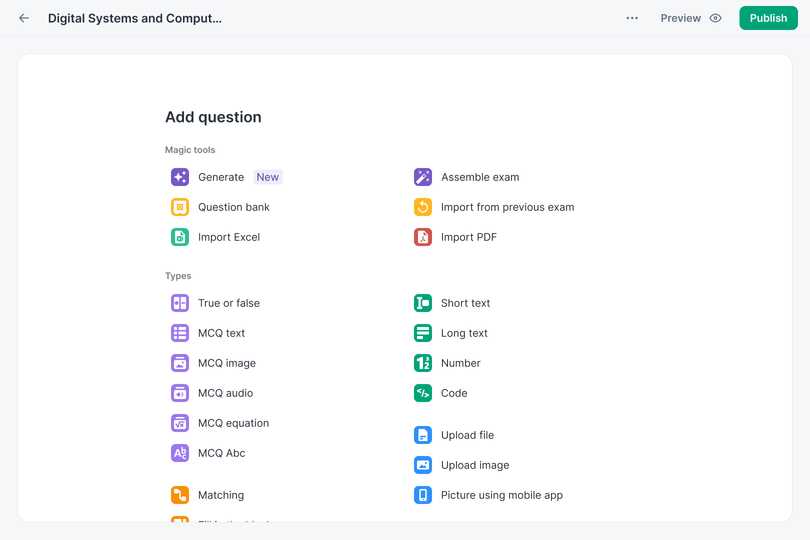Go back using the left arrow
This screenshot has height=540, width=810.
point(24,18)
